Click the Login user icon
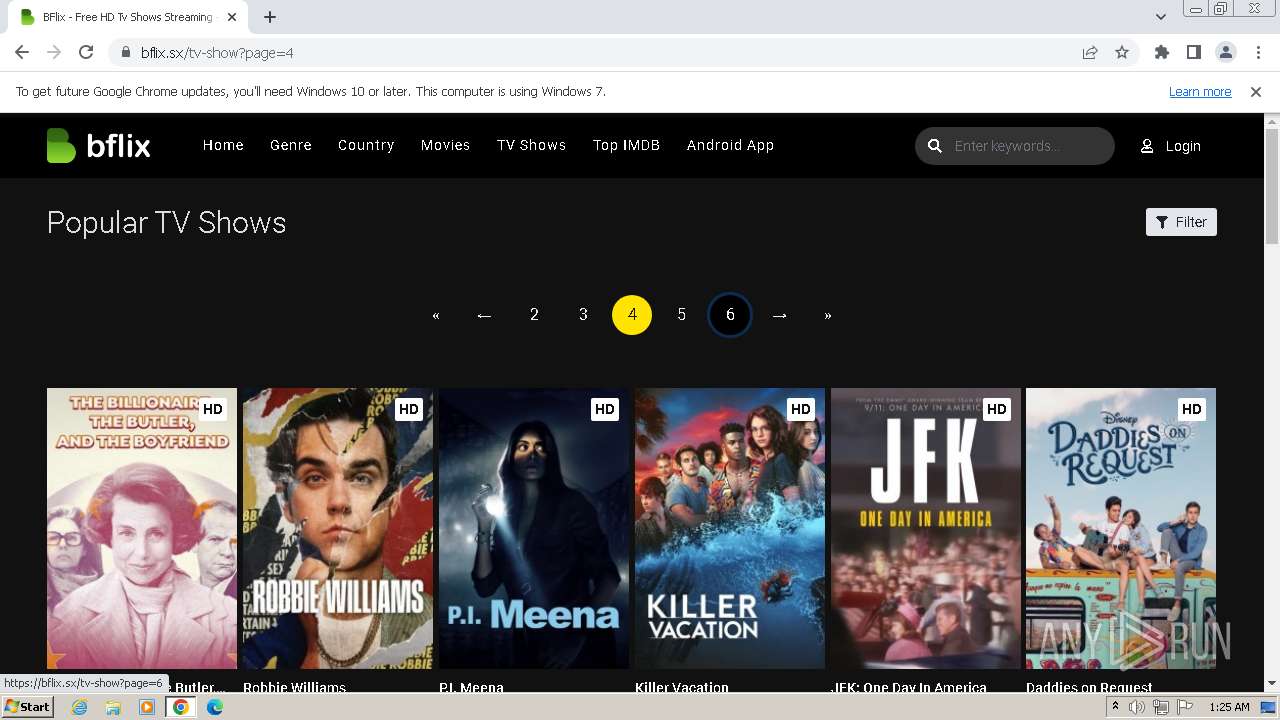Viewport: 1280px width, 720px height. 1147,146
